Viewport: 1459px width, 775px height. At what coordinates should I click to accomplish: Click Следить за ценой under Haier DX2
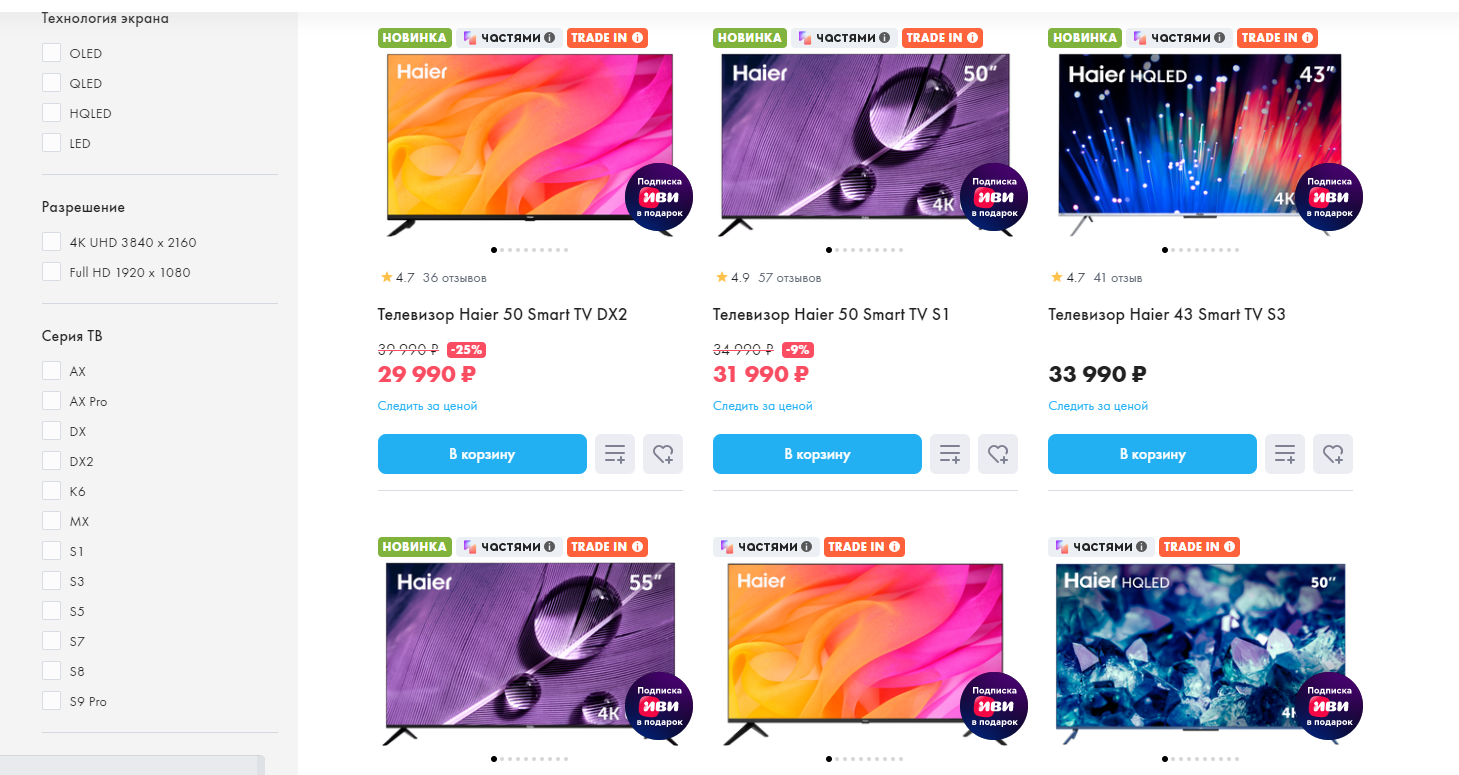[427, 406]
